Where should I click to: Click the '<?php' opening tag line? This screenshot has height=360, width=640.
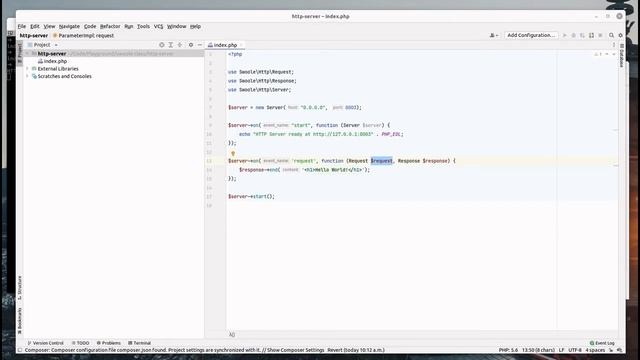coord(235,54)
